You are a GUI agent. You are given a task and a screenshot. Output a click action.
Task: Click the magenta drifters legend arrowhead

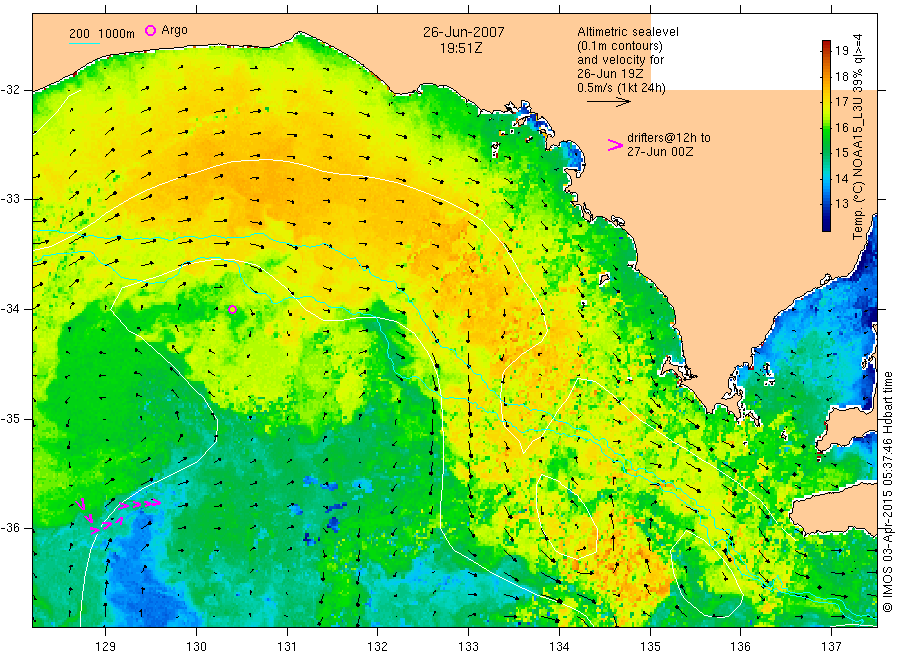(x=615, y=145)
